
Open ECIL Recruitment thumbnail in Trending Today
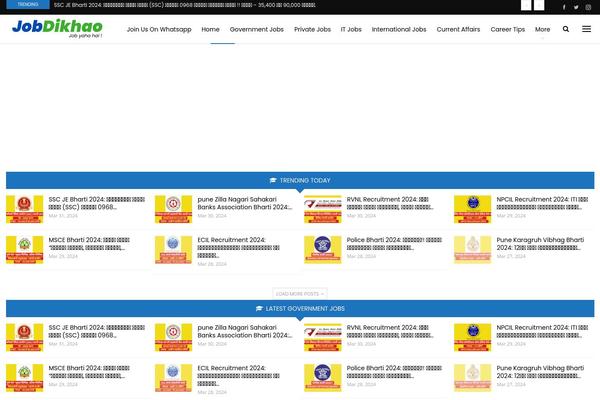173,250
